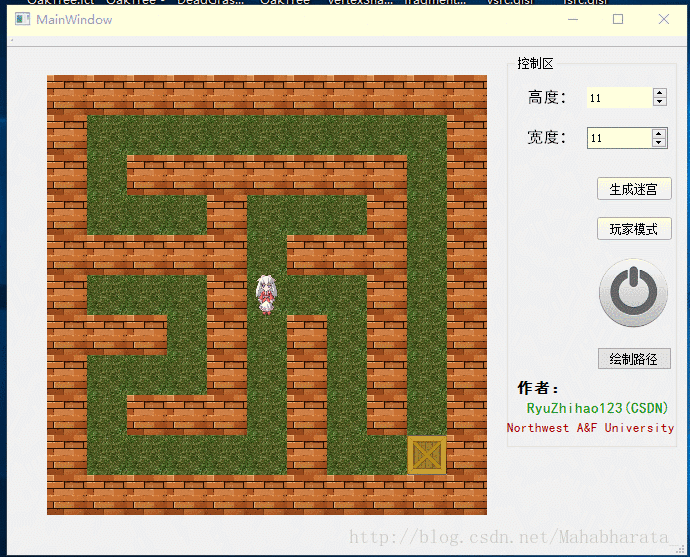The width and height of the screenshot is (690, 557).
Task: Click the white-haired character sprite in the maze
Action: (266, 294)
